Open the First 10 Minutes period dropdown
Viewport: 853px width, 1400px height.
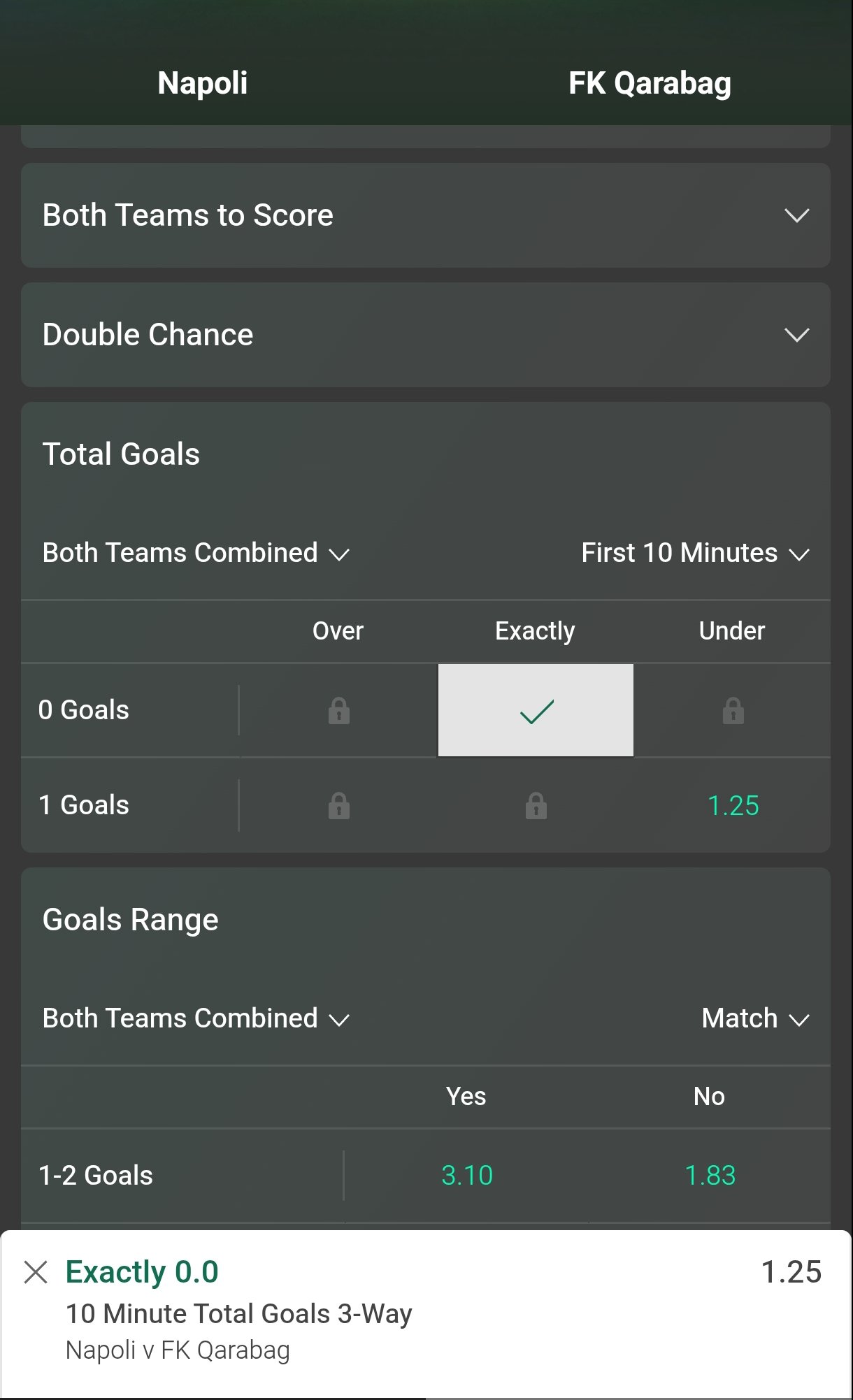[x=695, y=553]
